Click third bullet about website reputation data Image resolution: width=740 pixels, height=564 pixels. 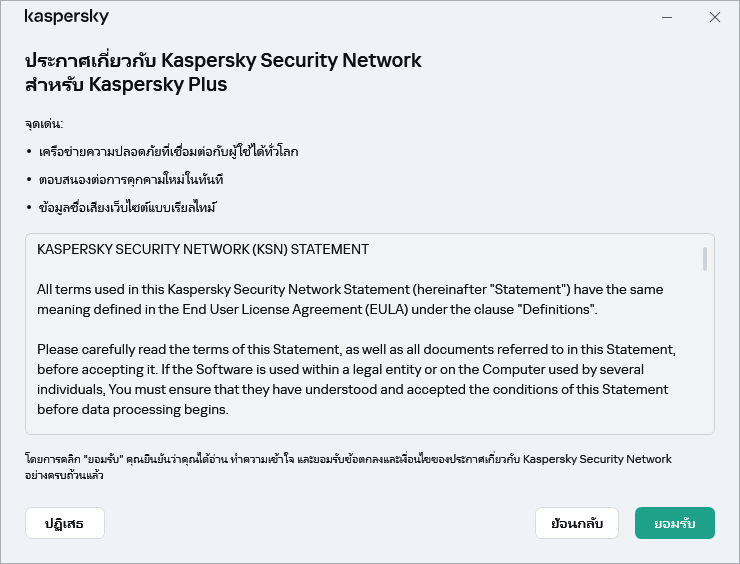(126, 208)
